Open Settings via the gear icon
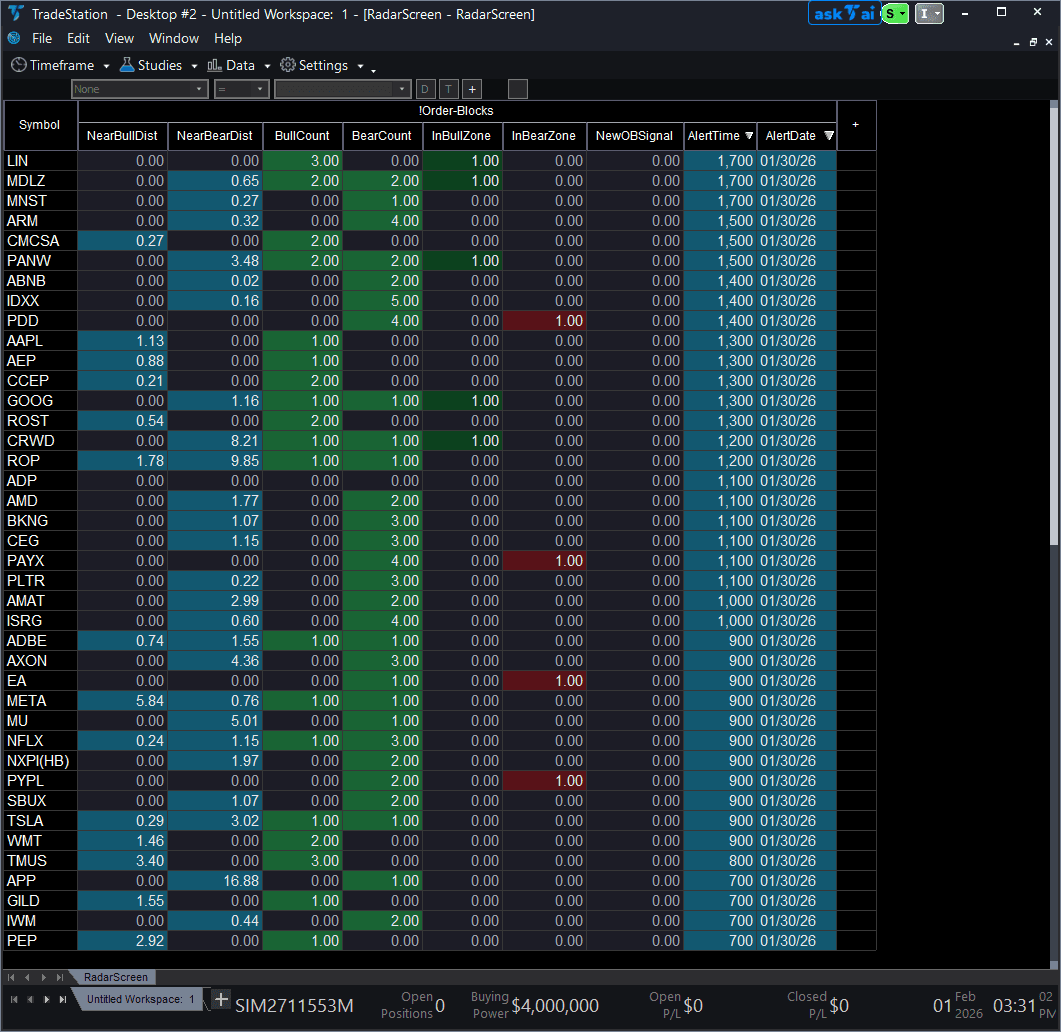Image resolution: width=1061 pixels, height=1032 pixels. pos(287,64)
